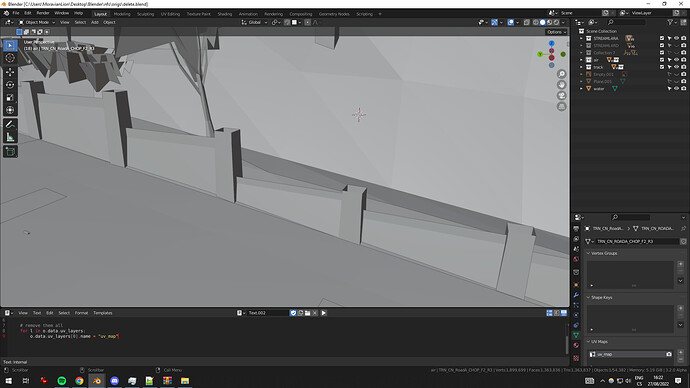Select the Move tool
Image resolution: width=690 pixels, height=388 pixels.
pos(10,72)
